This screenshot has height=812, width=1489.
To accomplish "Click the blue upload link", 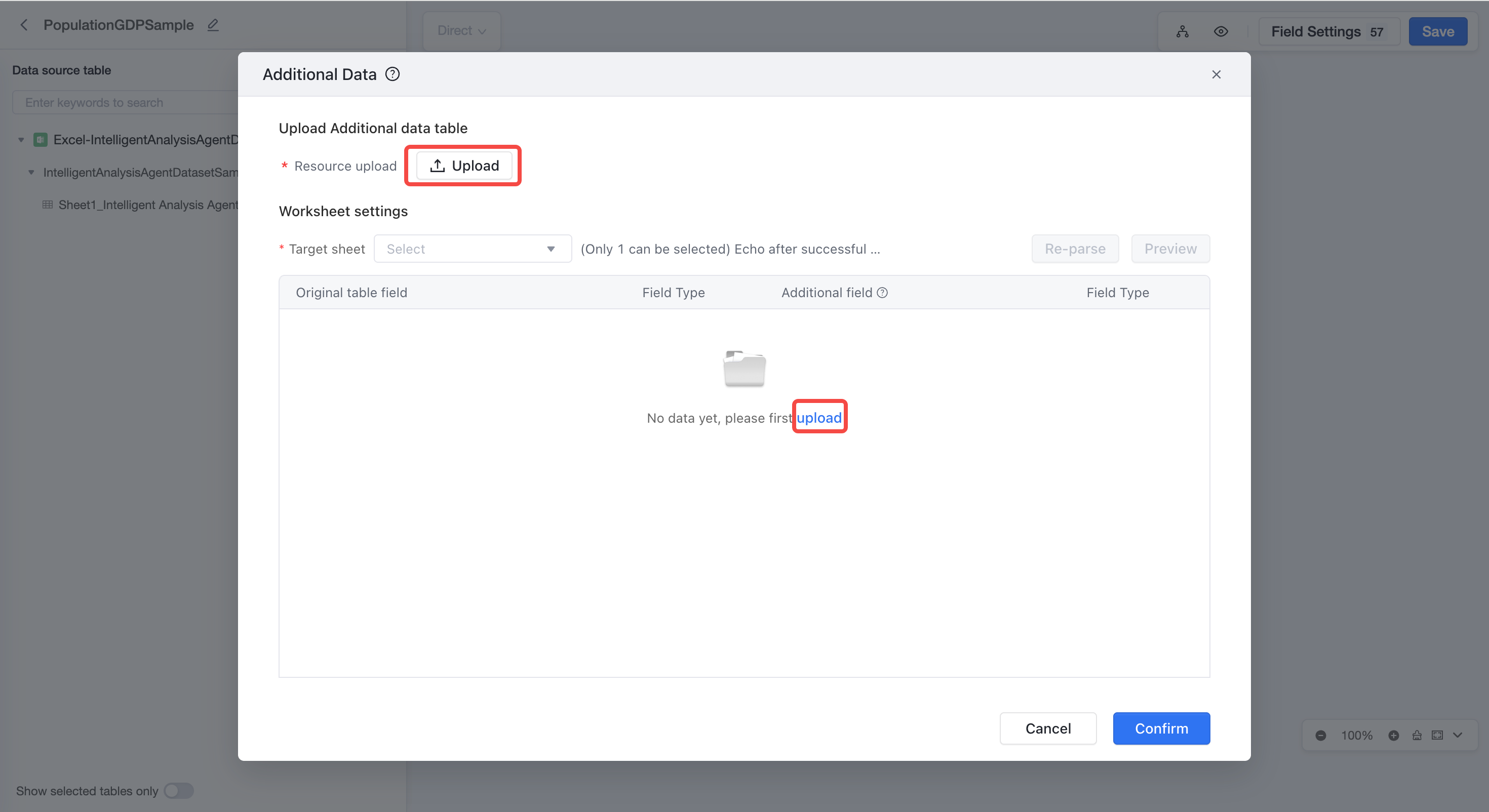I will 819,417.
